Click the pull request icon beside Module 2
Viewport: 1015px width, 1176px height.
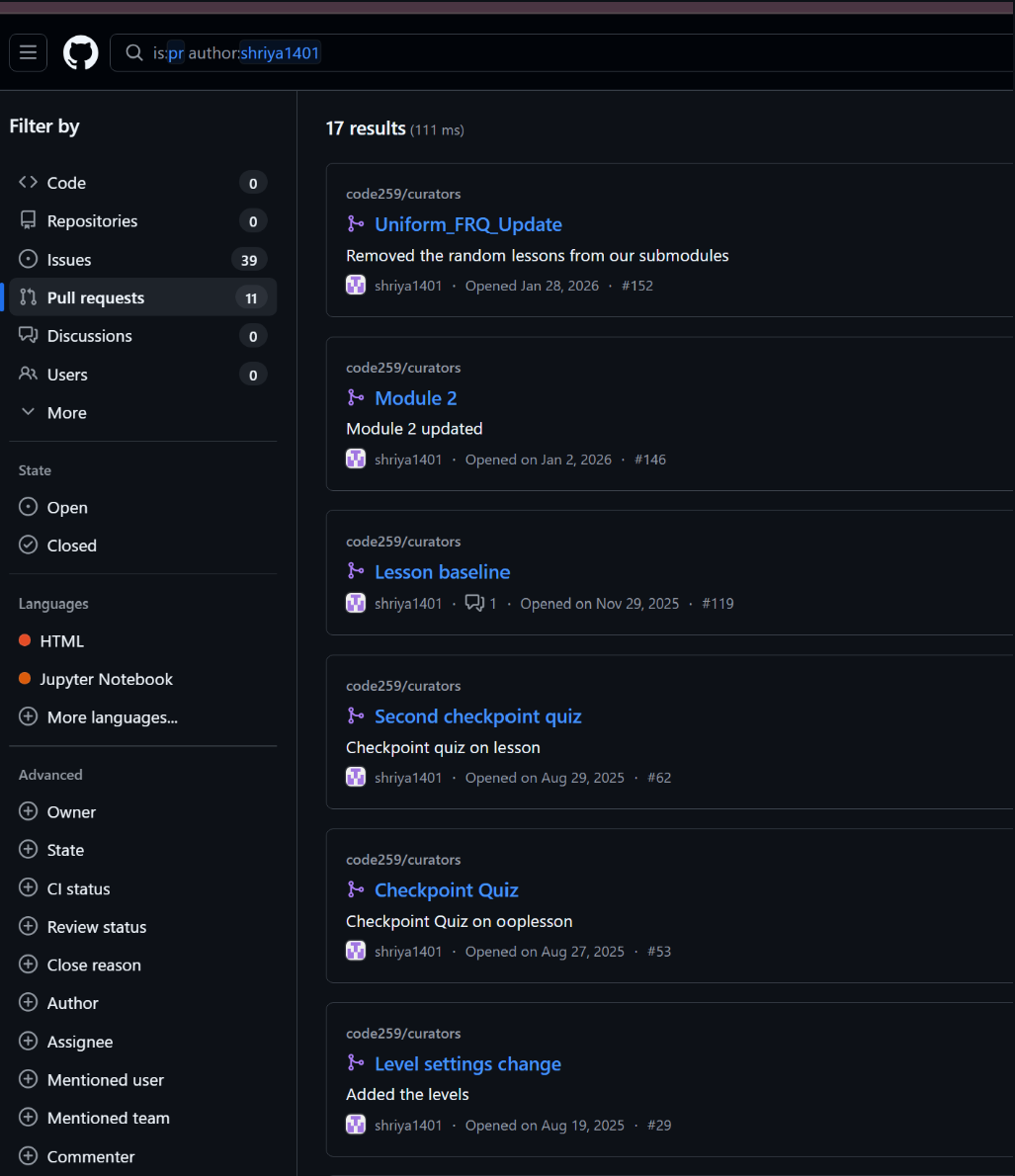pyautogui.click(x=356, y=398)
